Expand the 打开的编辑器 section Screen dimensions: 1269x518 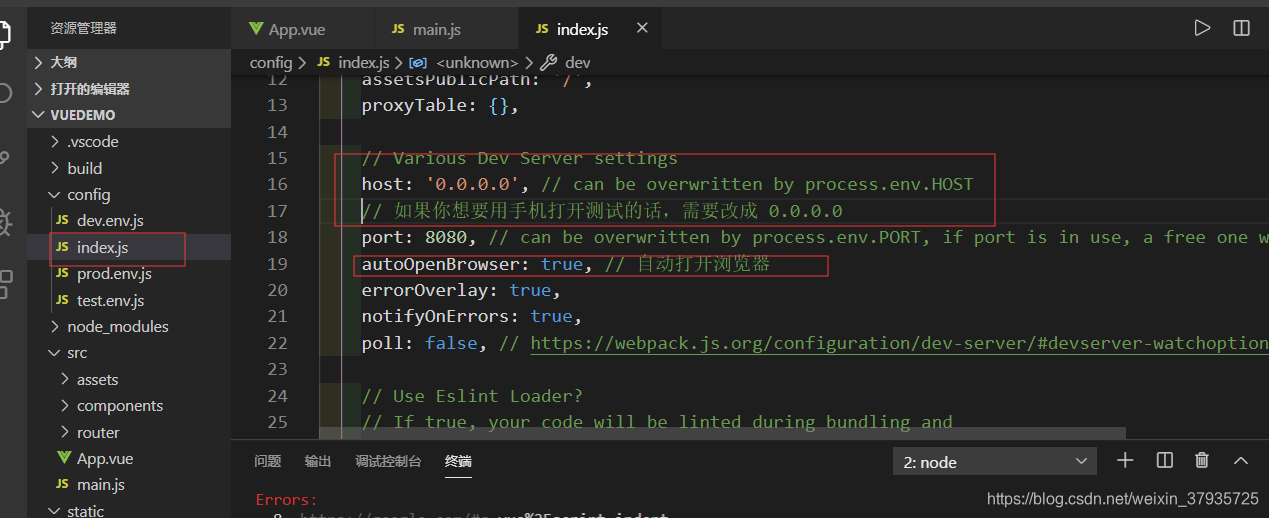click(x=130, y=89)
